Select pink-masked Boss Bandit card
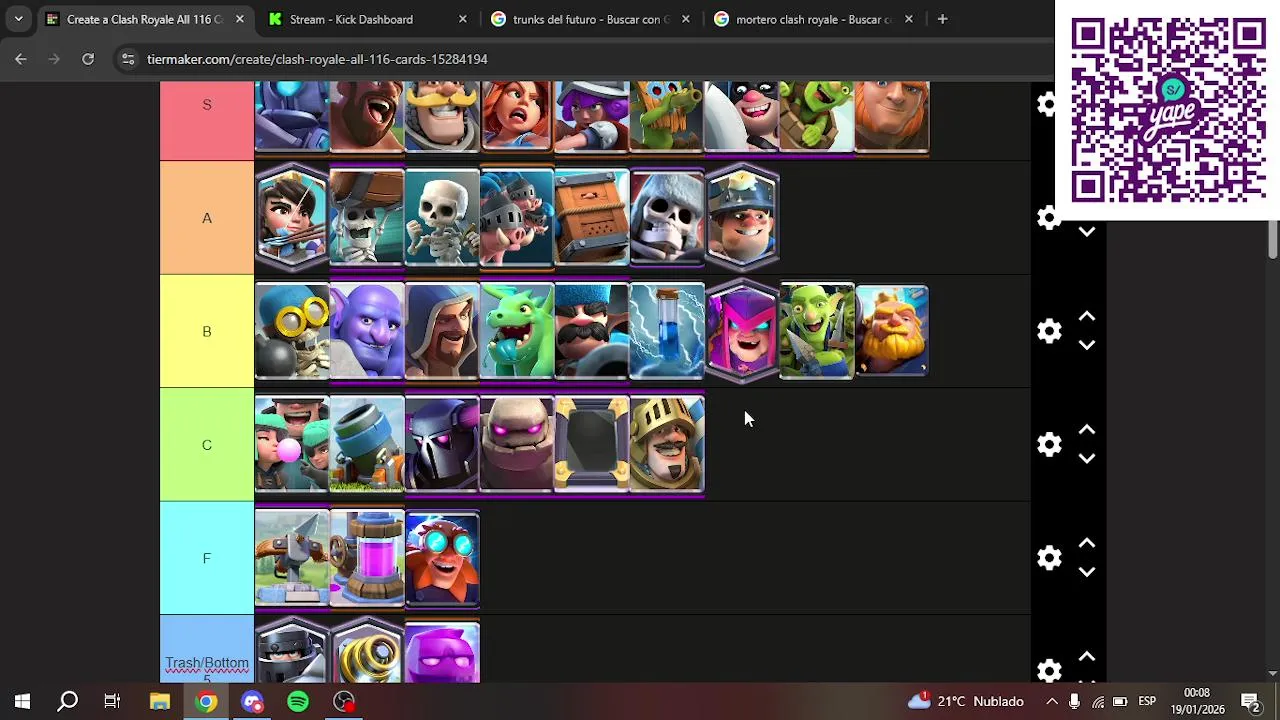The image size is (1280, 720). click(x=742, y=331)
